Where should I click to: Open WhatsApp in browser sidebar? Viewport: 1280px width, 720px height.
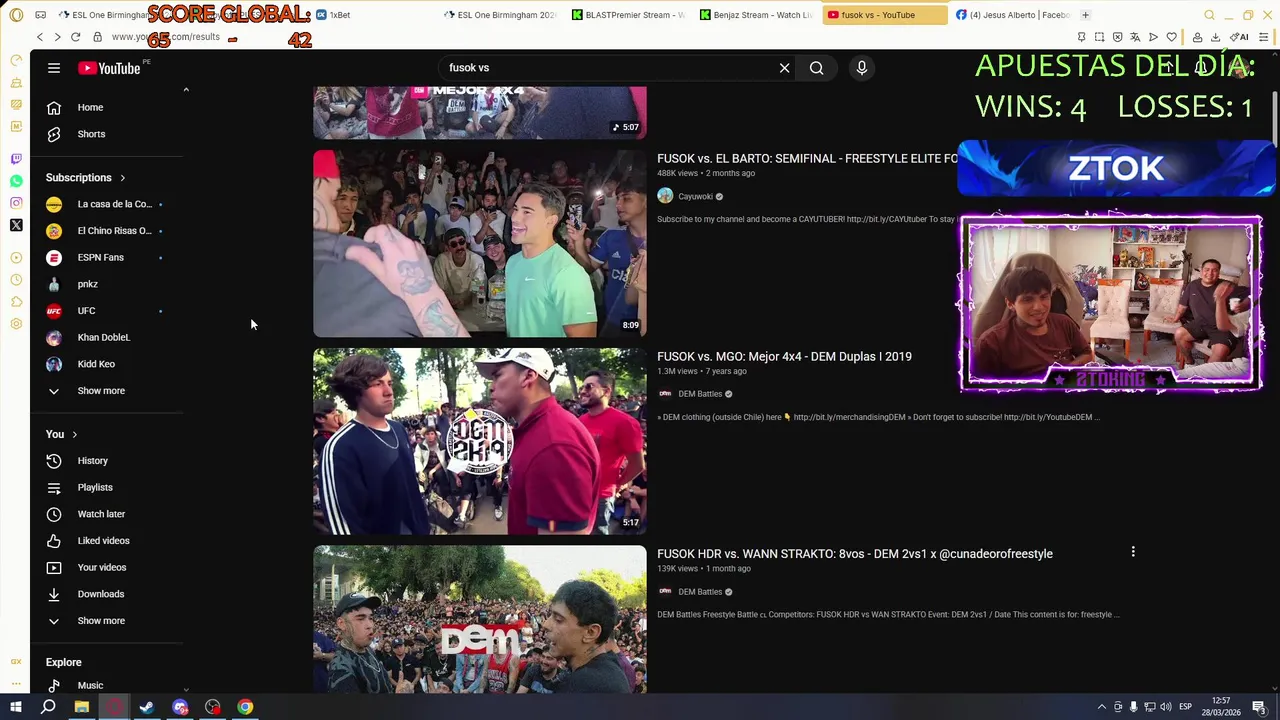tap(16, 181)
